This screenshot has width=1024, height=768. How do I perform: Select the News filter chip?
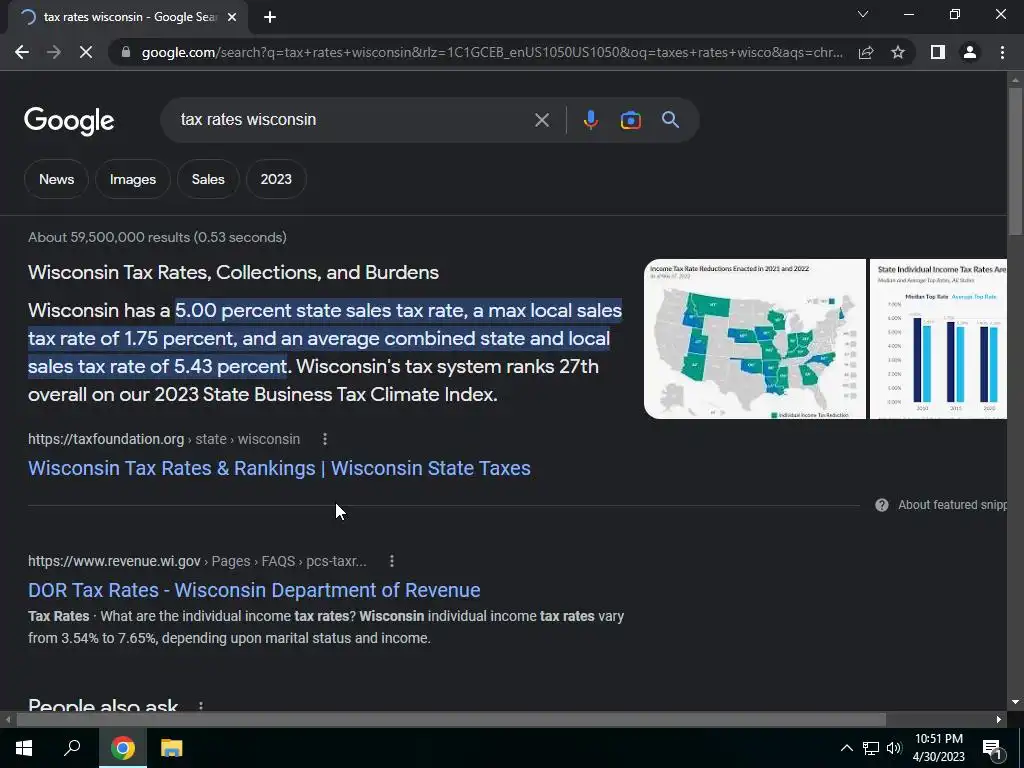(56, 179)
